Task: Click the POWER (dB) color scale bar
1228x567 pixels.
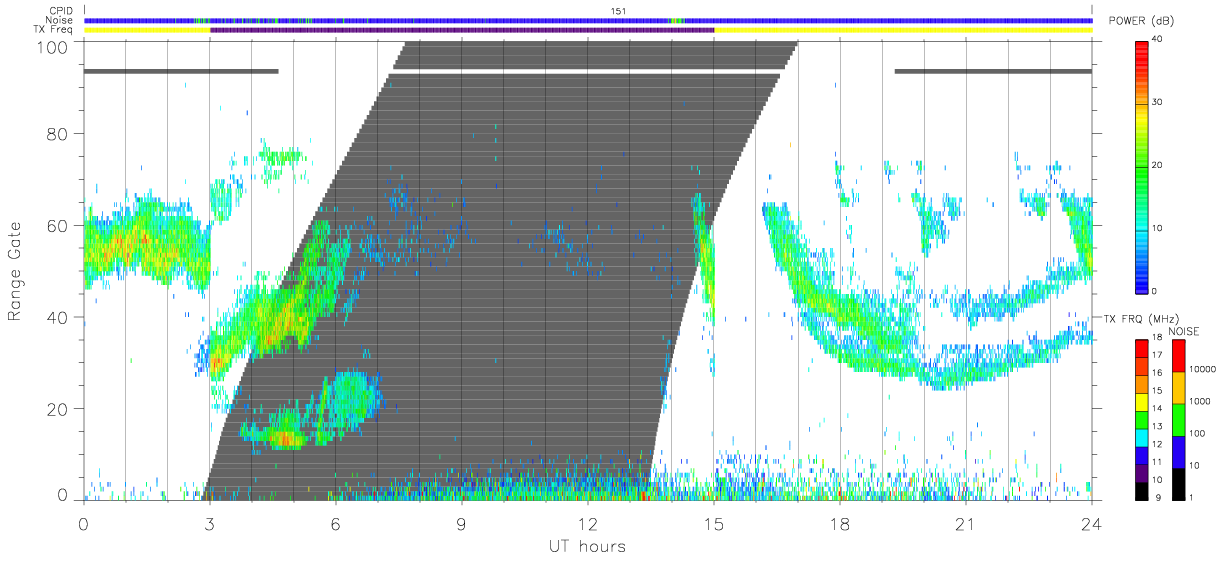Action: tap(1143, 165)
